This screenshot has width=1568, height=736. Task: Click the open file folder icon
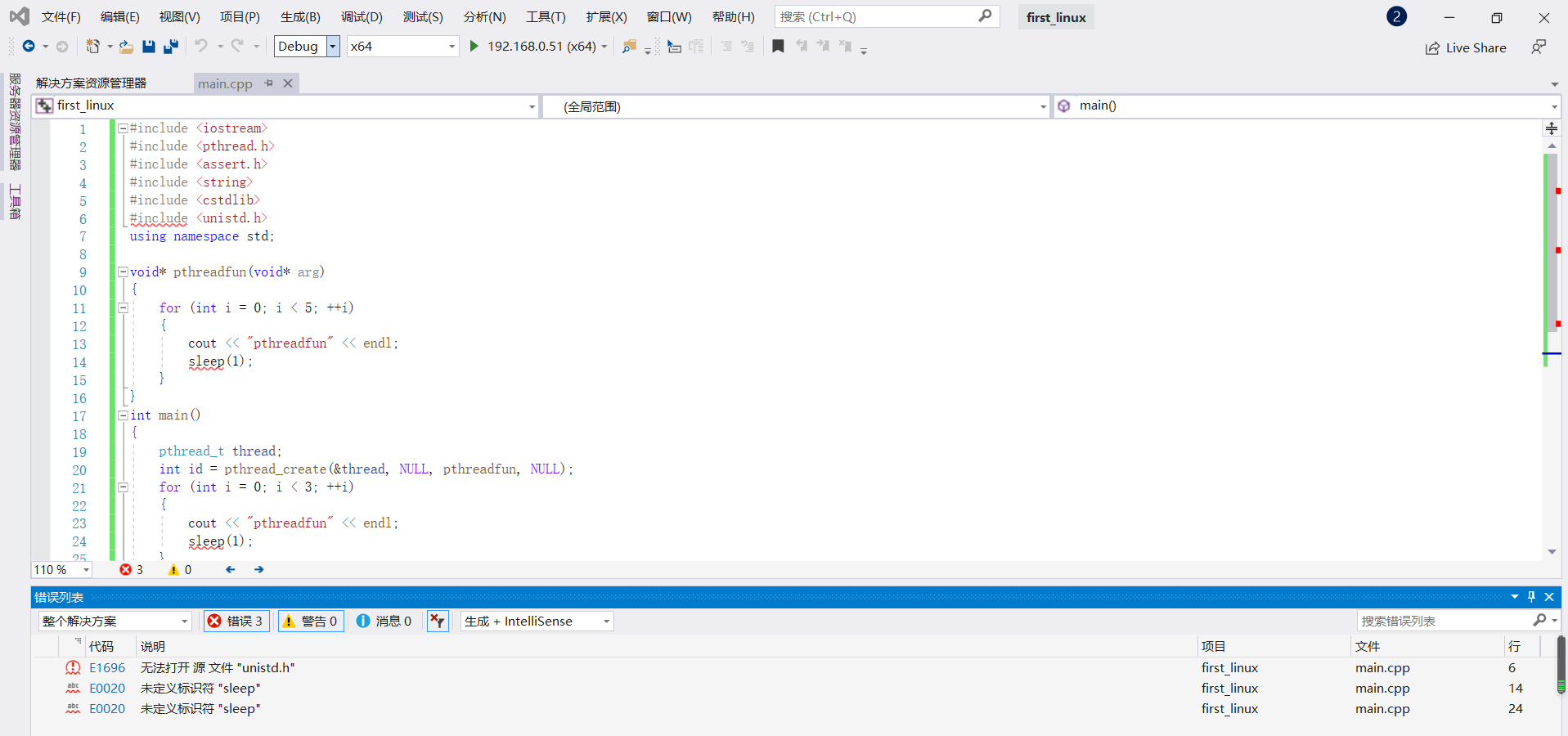126,47
